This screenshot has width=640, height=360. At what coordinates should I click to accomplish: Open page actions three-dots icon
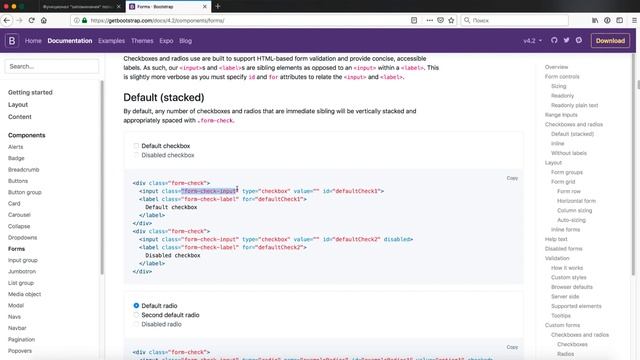click(x=429, y=20)
